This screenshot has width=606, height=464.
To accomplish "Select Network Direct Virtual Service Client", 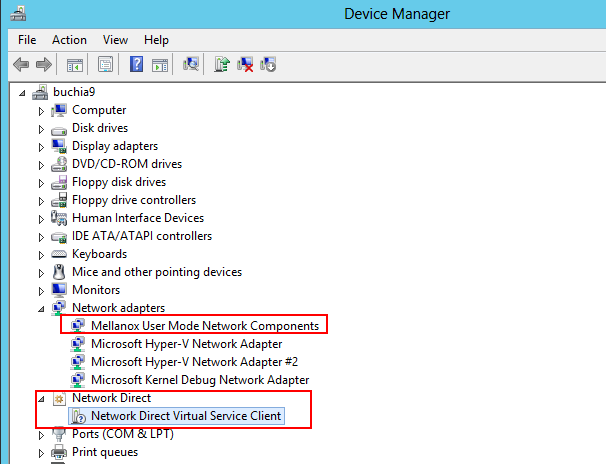I will click(186, 415).
